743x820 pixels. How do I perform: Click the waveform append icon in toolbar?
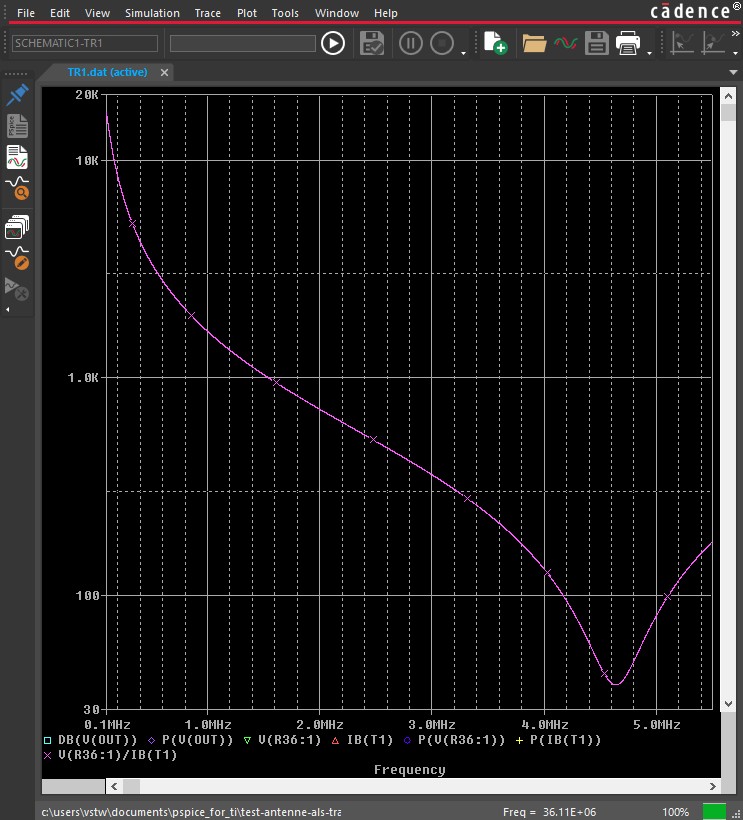(x=566, y=43)
